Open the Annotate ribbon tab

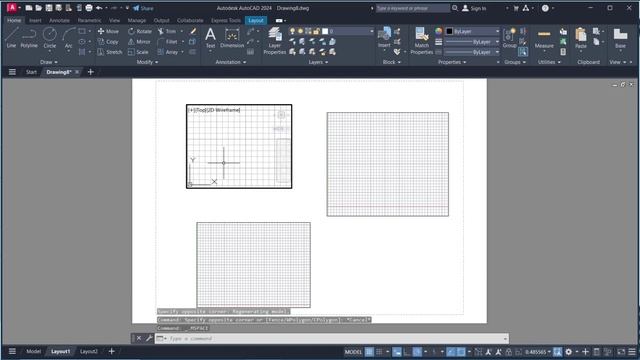59,20
